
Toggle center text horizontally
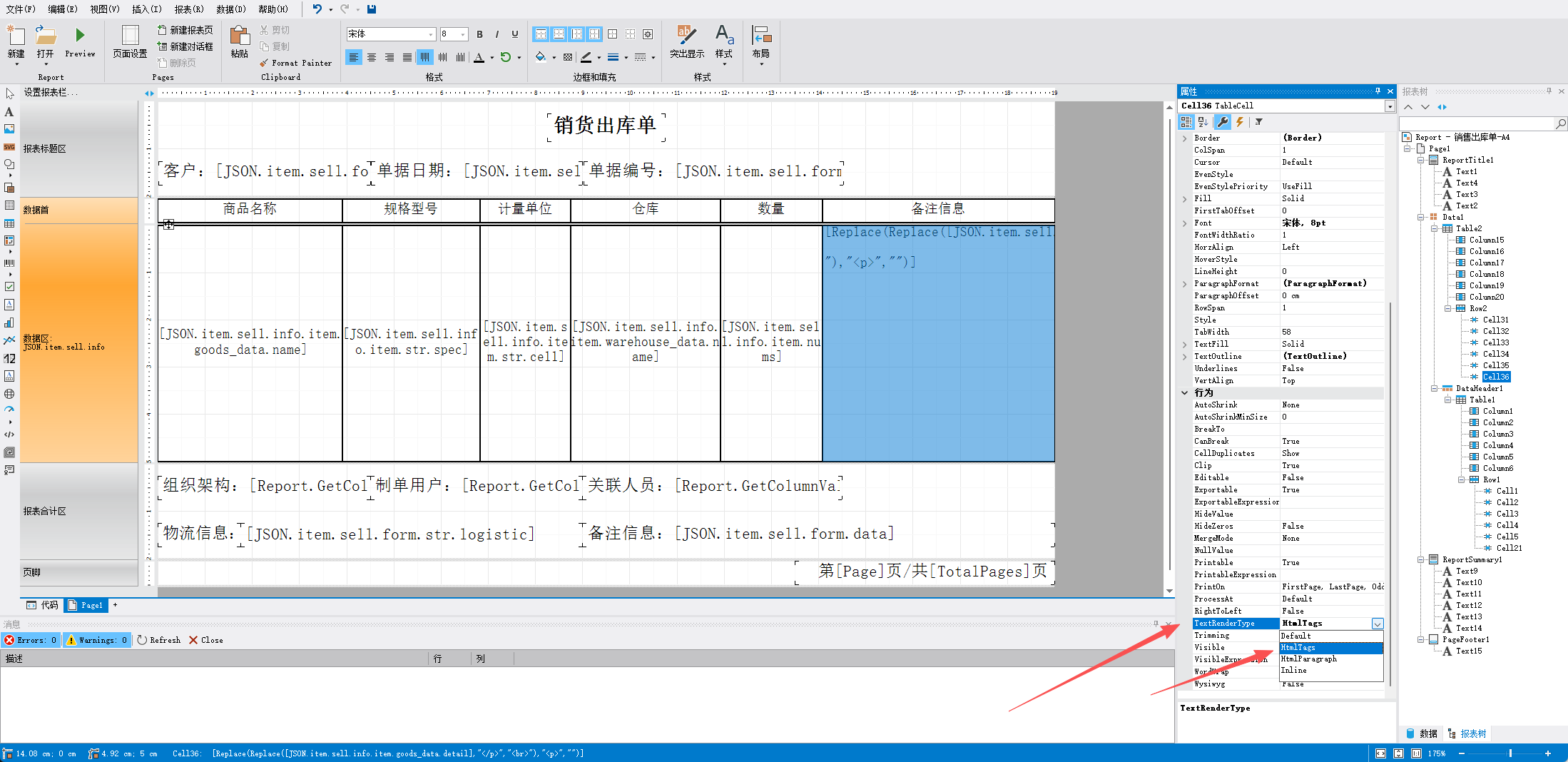coord(372,57)
